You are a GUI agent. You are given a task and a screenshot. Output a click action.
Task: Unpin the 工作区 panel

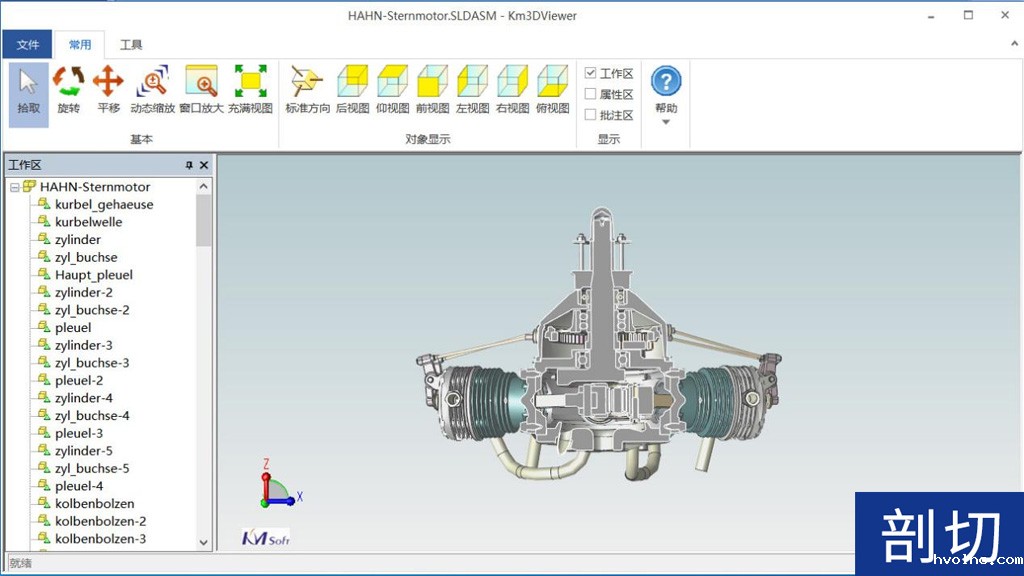coord(188,164)
